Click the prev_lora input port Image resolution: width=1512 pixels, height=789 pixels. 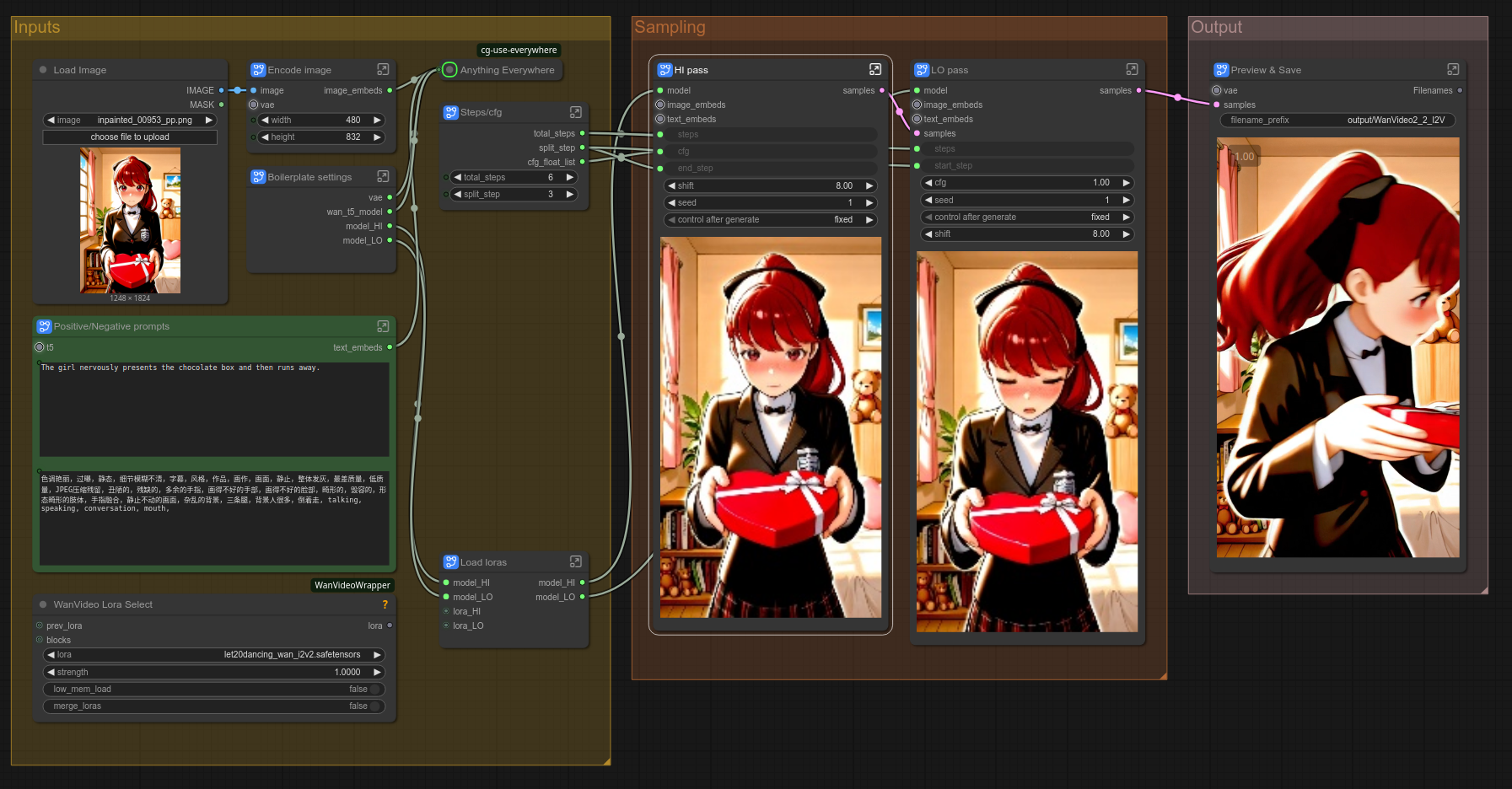click(40, 625)
